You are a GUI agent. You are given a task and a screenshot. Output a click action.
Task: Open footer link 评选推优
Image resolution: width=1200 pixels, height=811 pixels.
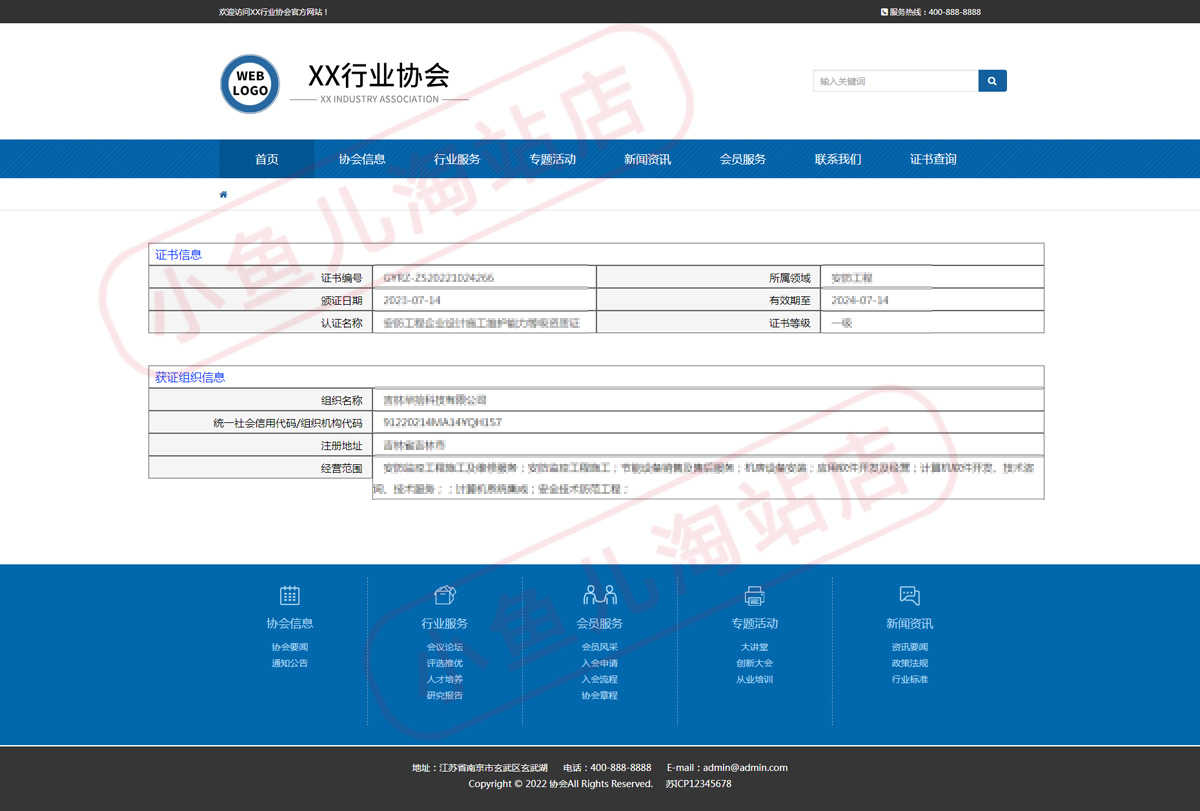[x=445, y=663]
